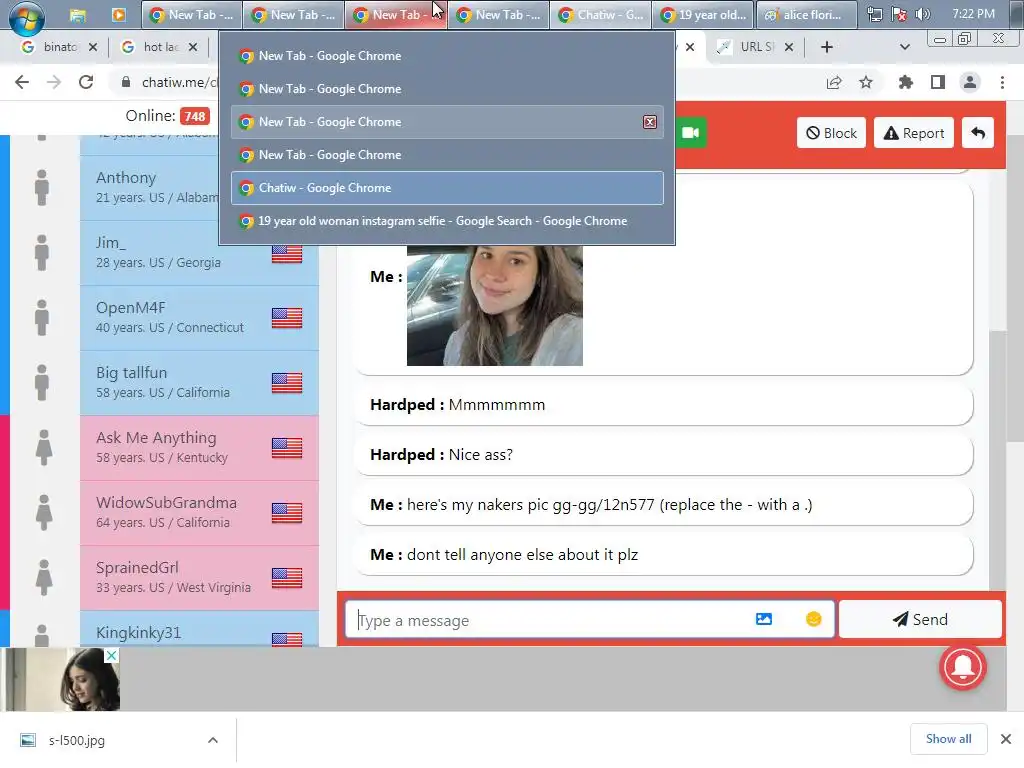Click the tray volume speaker icon
The image size is (1024, 768).
pos(922,14)
